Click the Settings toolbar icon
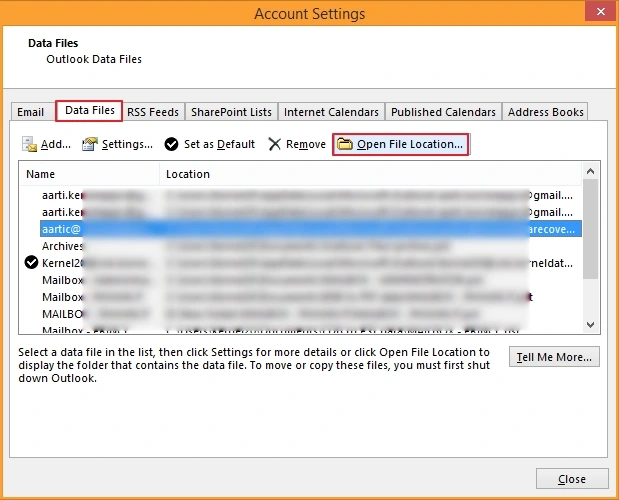The width and height of the screenshot is (619, 500). [90, 144]
